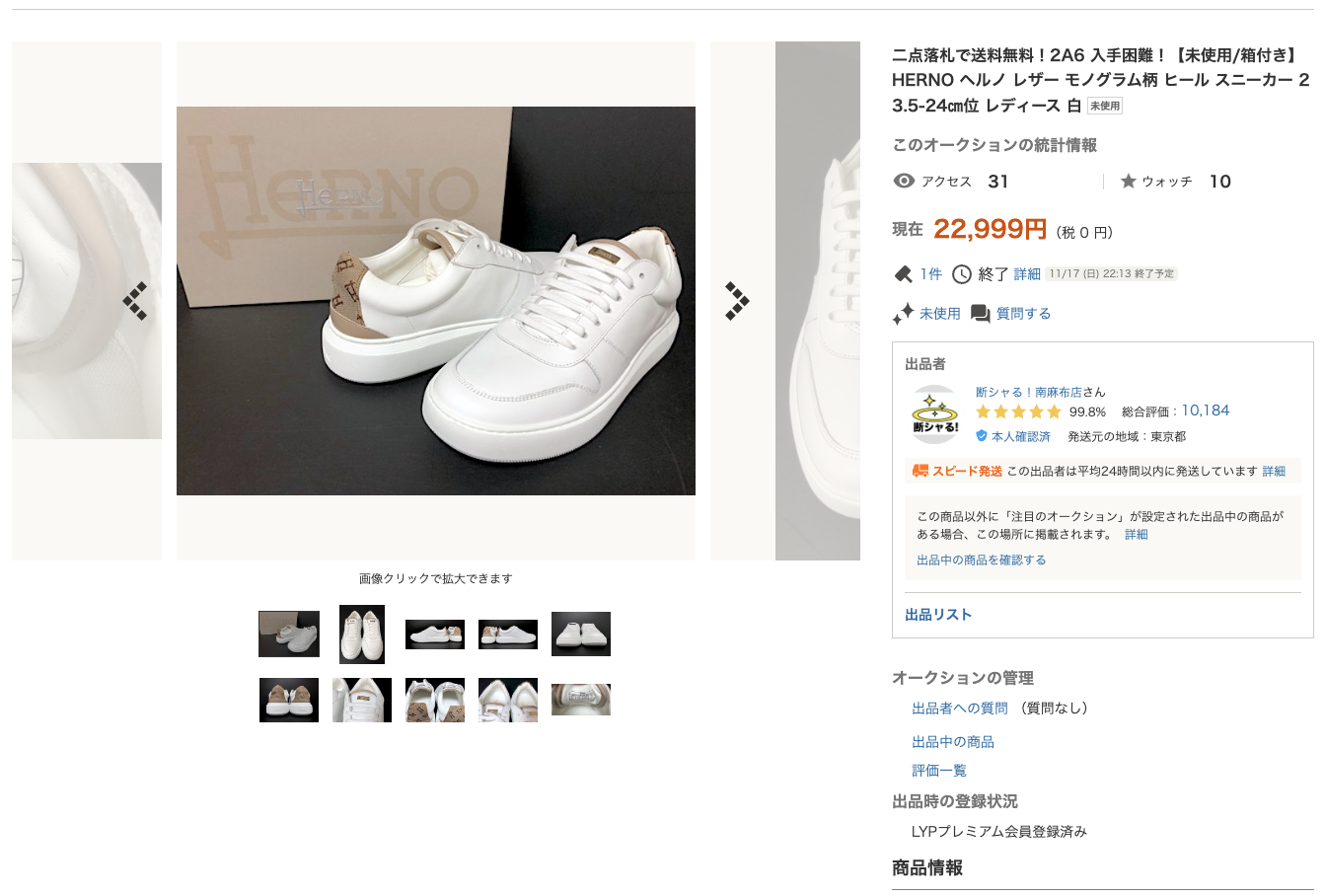Click the 断シャる! seller avatar logo

pyautogui.click(x=935, y=414)
